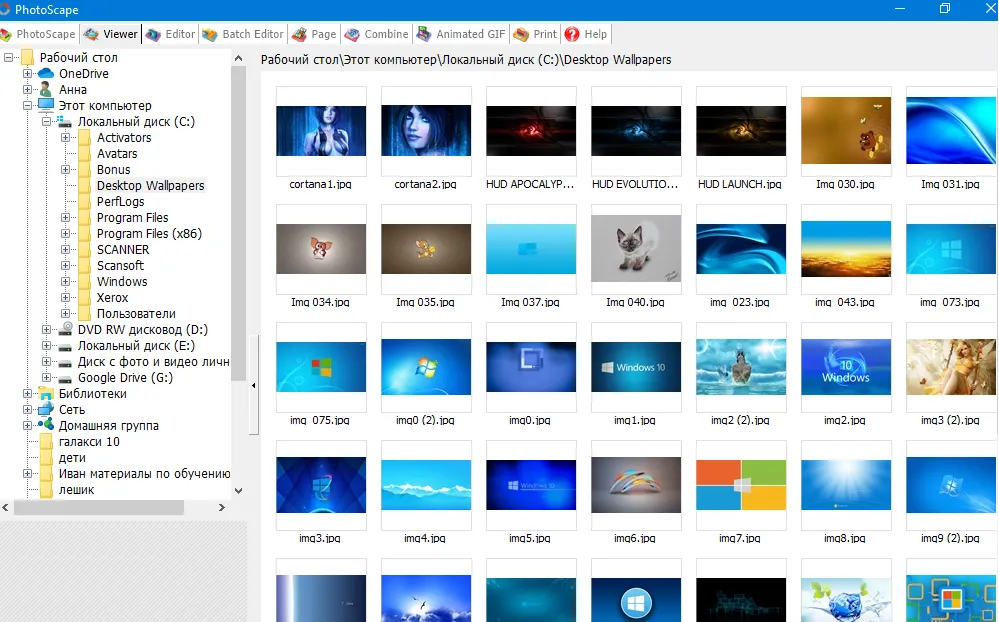Restore down the PhotoScape window
The width and height of the screenshot is (999, 622).
pyautogui.click(x=945, y=8)
